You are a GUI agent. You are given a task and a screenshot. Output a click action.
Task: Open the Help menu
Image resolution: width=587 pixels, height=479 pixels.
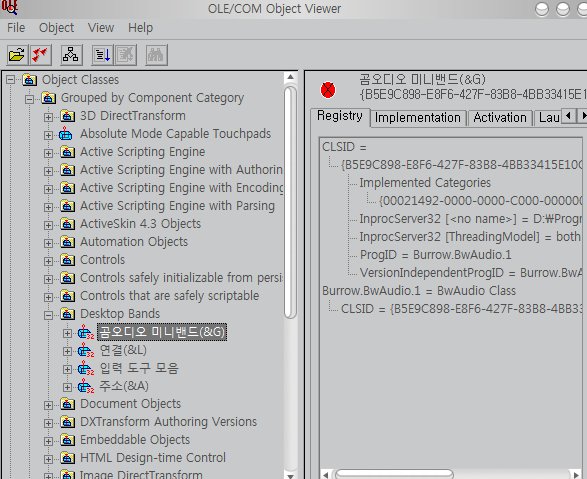[x=140, y=28]
